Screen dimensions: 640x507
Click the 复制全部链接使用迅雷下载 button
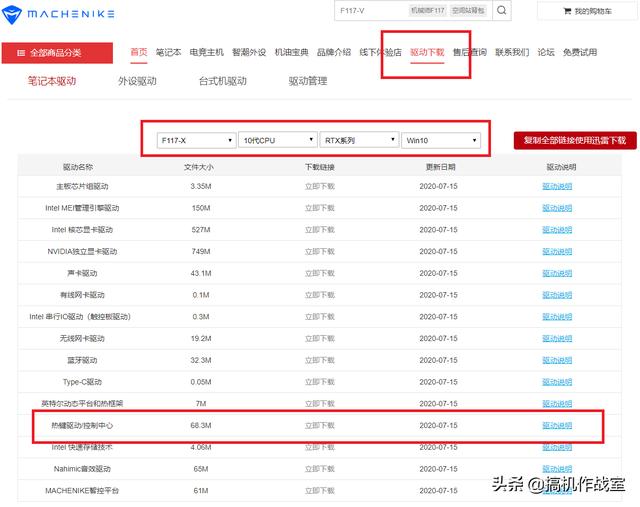[575, 140]
